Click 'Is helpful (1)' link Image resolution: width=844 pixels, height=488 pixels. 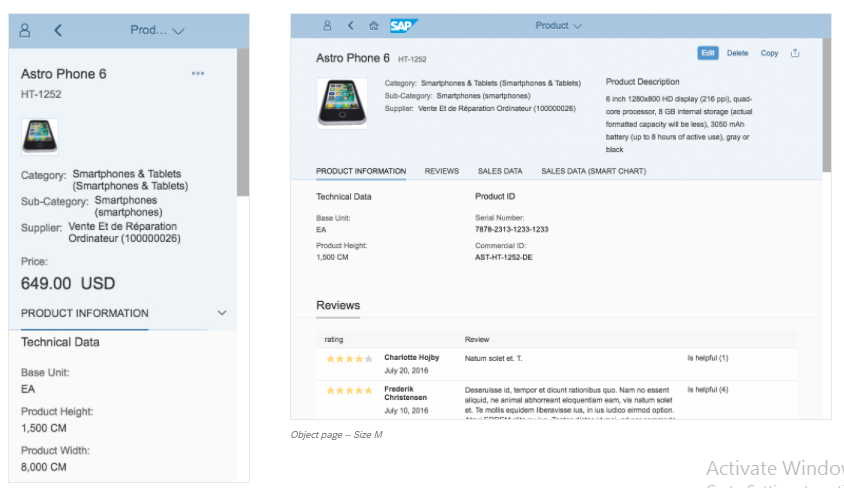coord(707,358)
